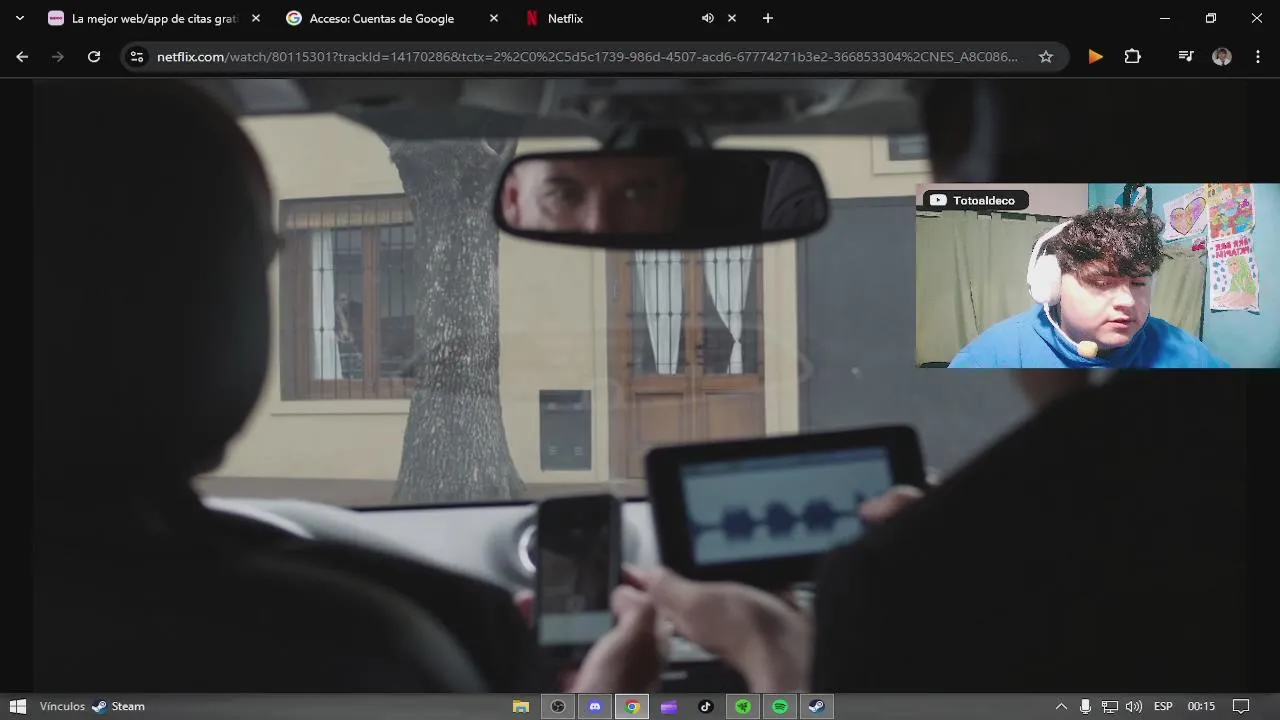1280x720 pixels.
Task: Click the netflix.com address bar URL
Action: pos(587,57)
